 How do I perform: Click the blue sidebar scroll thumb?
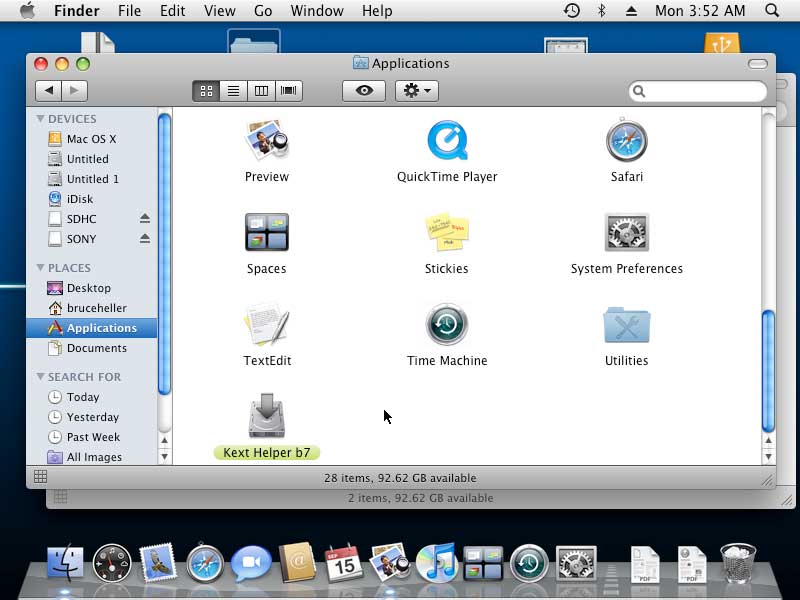click(164, 254)
